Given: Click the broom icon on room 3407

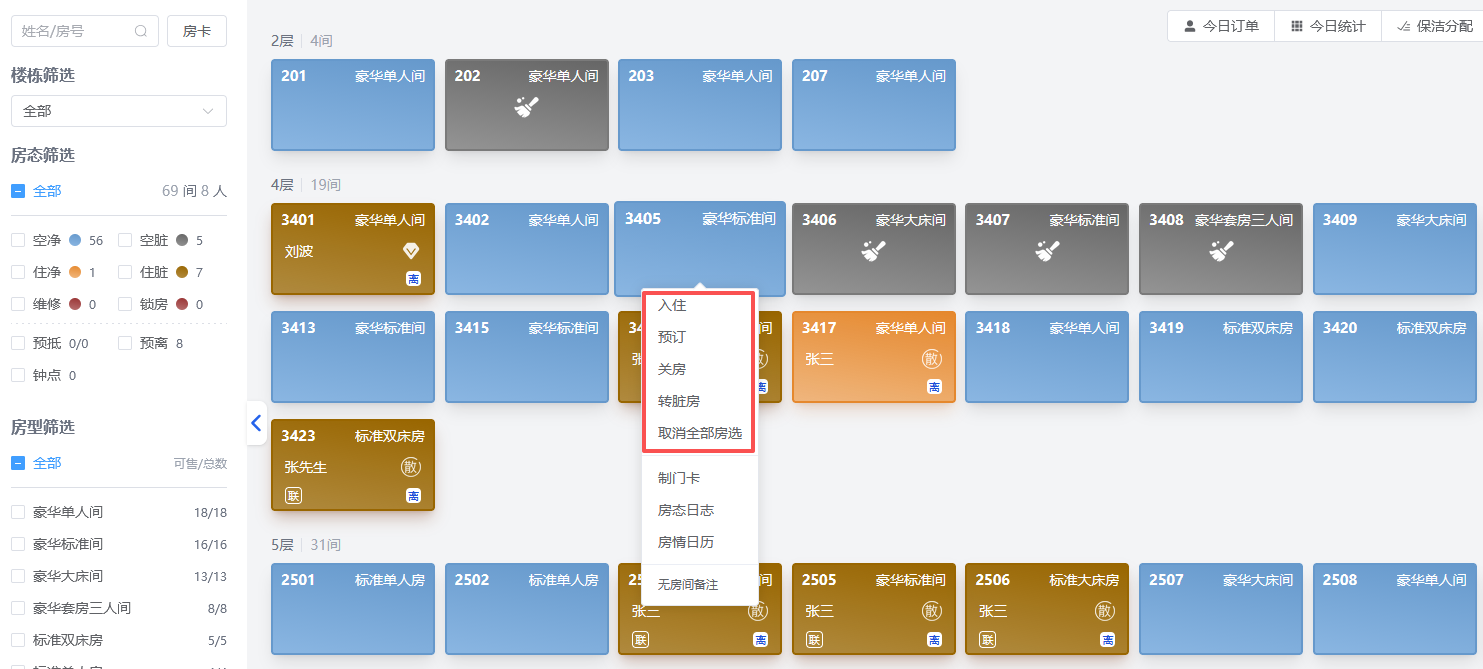Looking at the screenshot, I should click(x=1047, y=251).
